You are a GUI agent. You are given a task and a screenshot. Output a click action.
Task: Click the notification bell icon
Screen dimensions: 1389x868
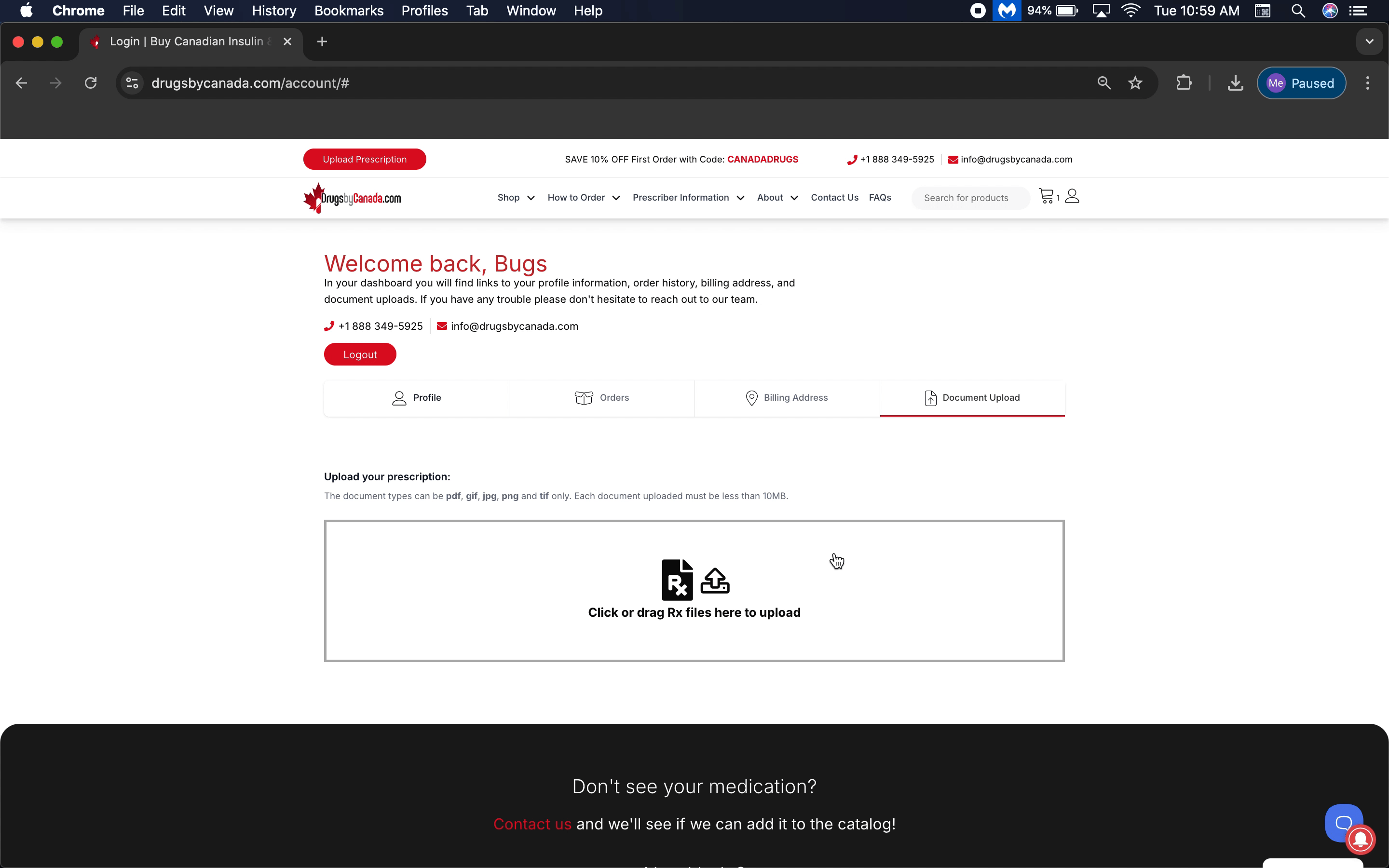click(1361, 839)
